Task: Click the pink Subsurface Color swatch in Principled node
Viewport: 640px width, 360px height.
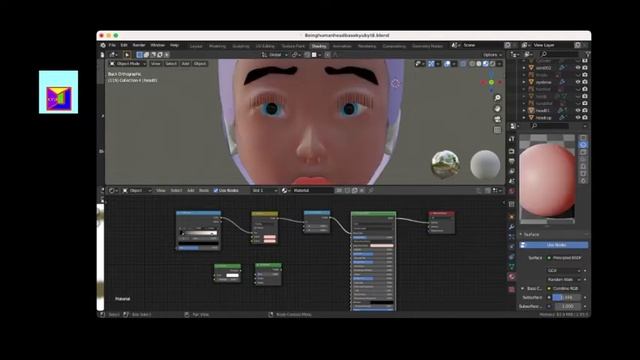Action: pos(382,245)
